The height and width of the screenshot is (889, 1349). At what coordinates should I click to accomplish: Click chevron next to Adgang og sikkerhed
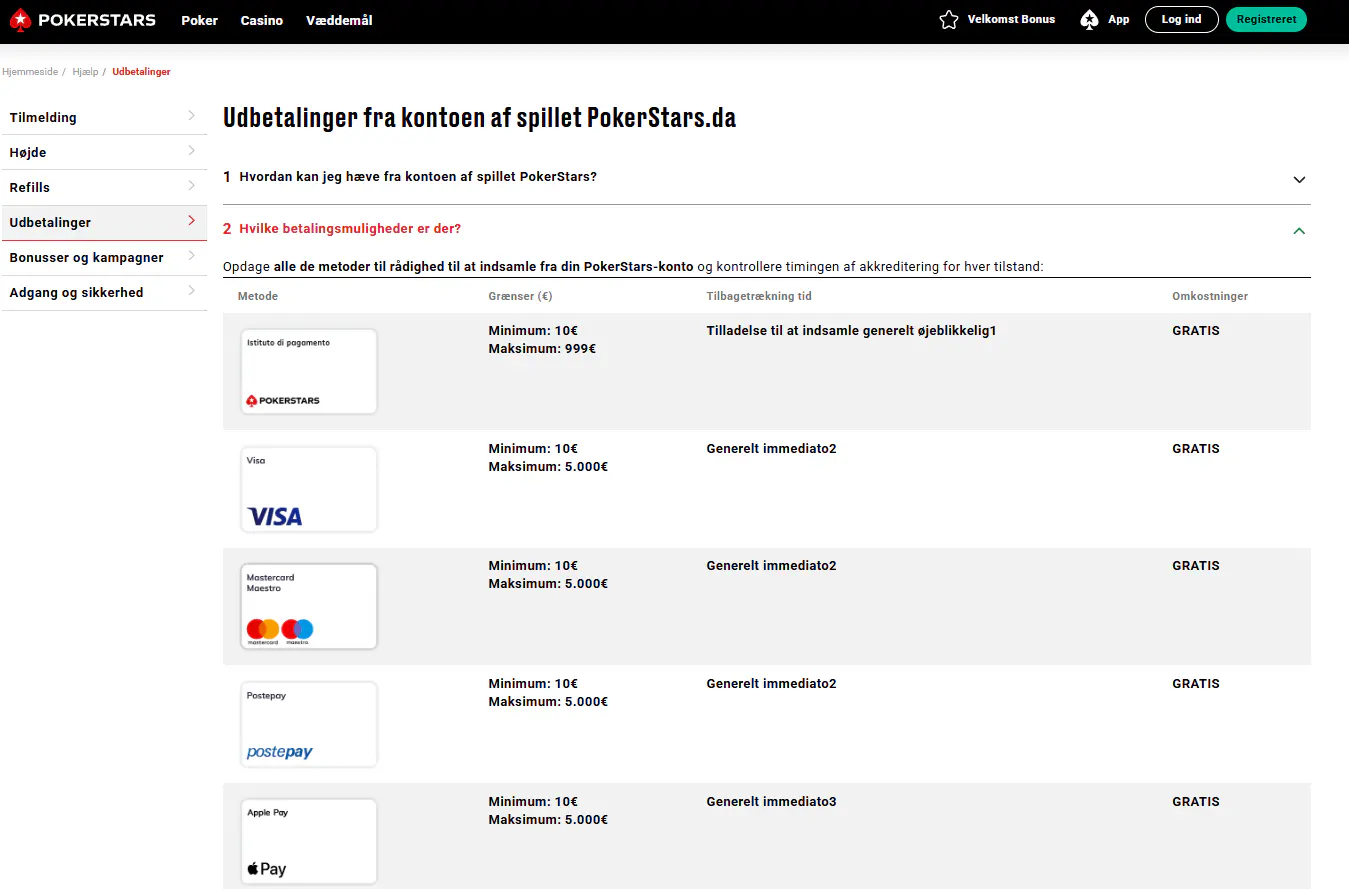(191, 291)
